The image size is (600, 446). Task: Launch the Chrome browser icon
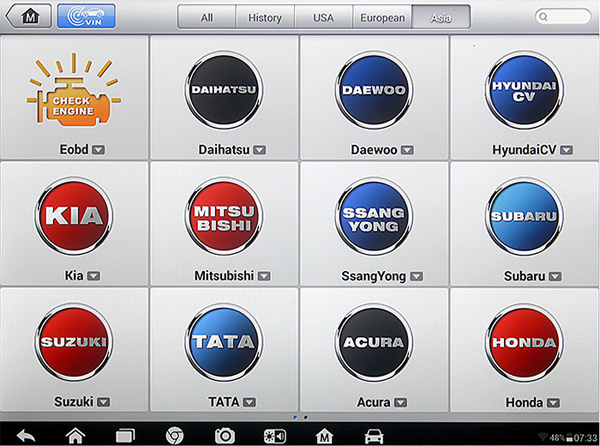coord(174,436)
